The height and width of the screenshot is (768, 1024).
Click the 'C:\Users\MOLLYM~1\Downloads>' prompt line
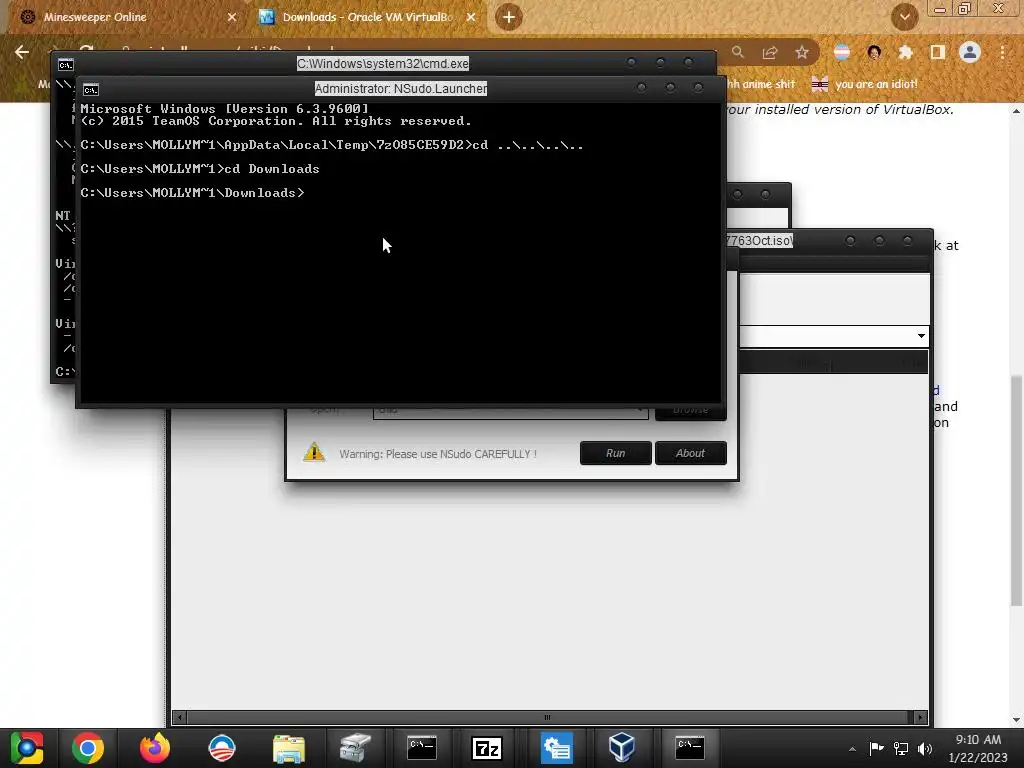(192, 193)
